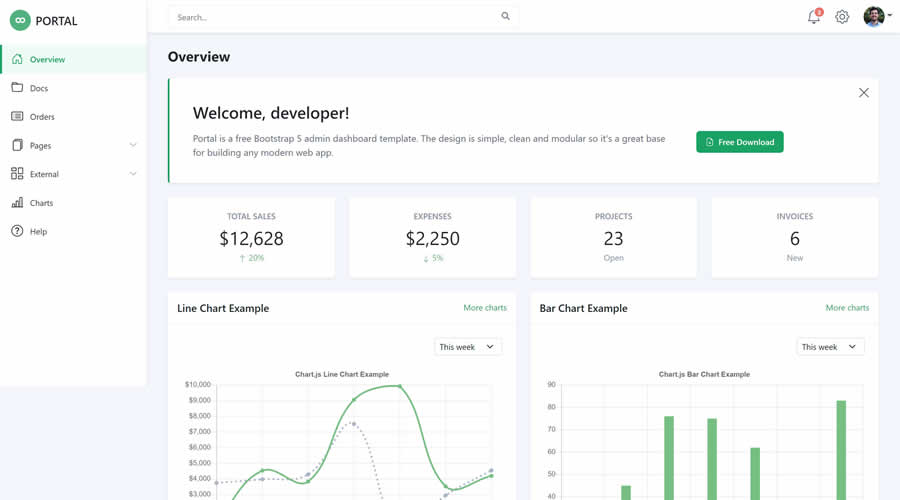Click the Help question mark icon
The width and height of the screenshot is (900, 500).
pos(17,231)
